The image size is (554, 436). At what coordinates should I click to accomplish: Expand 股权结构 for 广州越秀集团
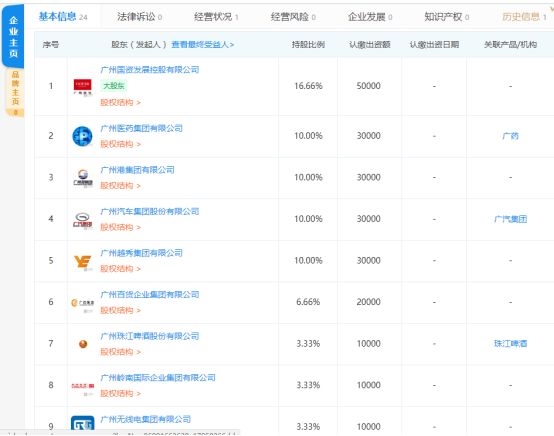point(120,269)
